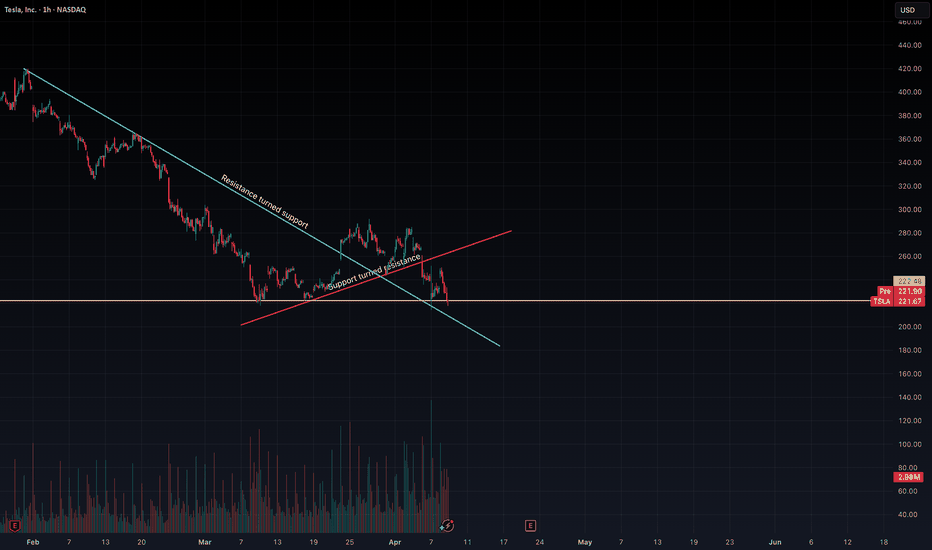Click the 360.00 price axis label

pyautogui.click(x=909, y=139)
